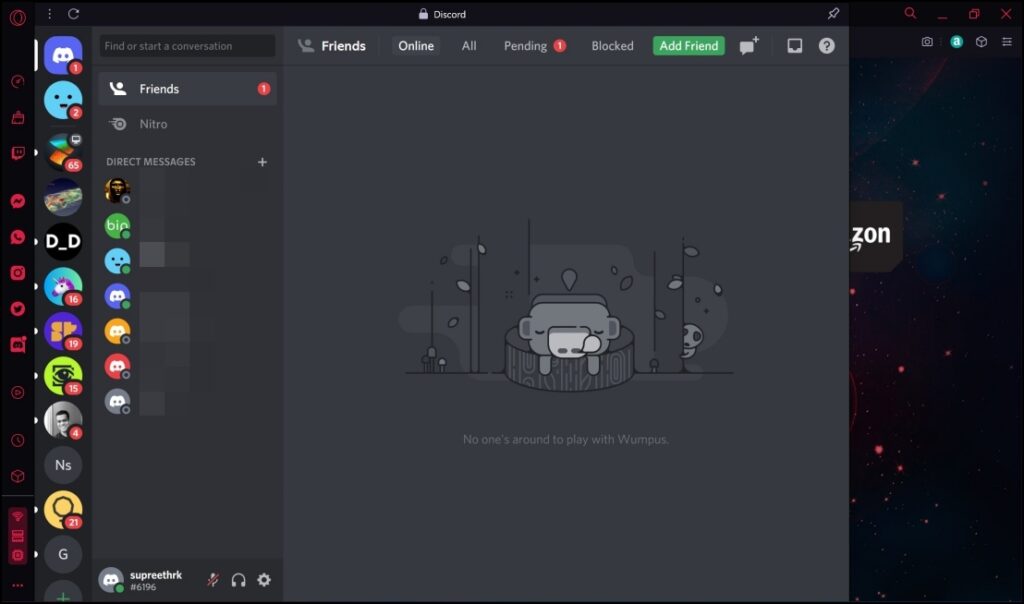The height and width of the screenshot is (604, 1024).
Task: Focus the Find or start a conversation field
Action: point(187,46)
